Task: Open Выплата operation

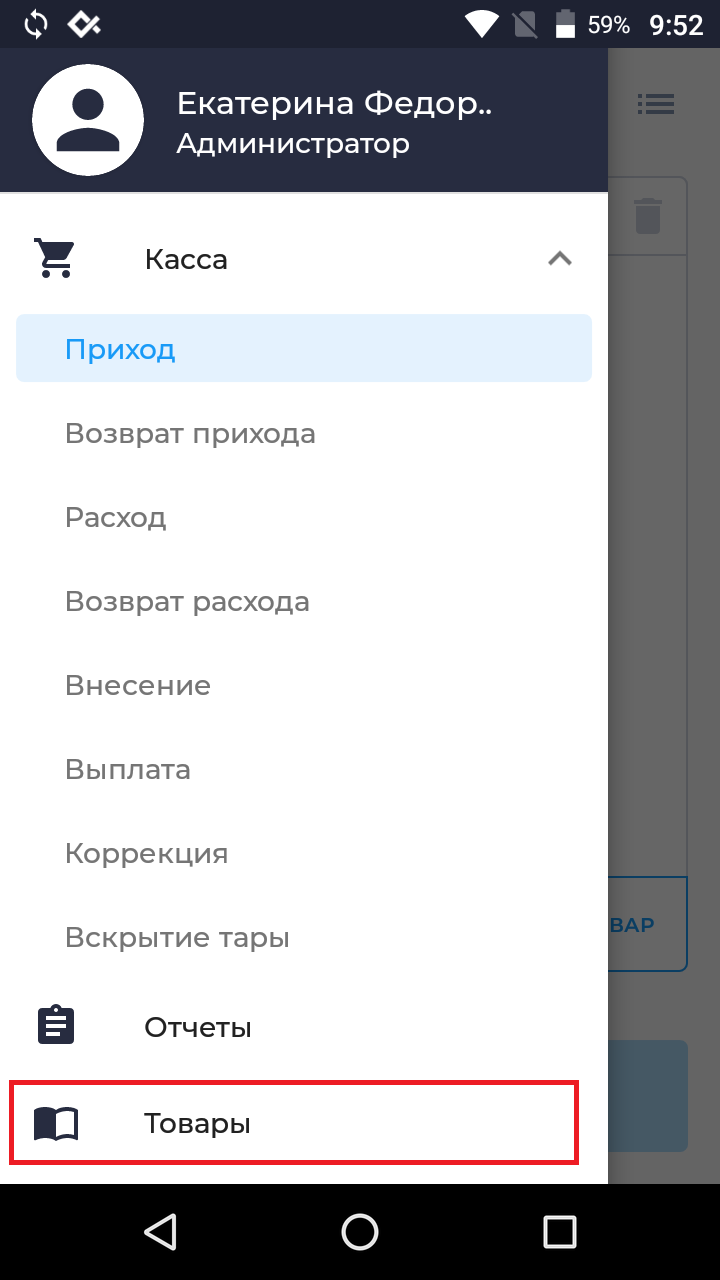Action: 128,769
